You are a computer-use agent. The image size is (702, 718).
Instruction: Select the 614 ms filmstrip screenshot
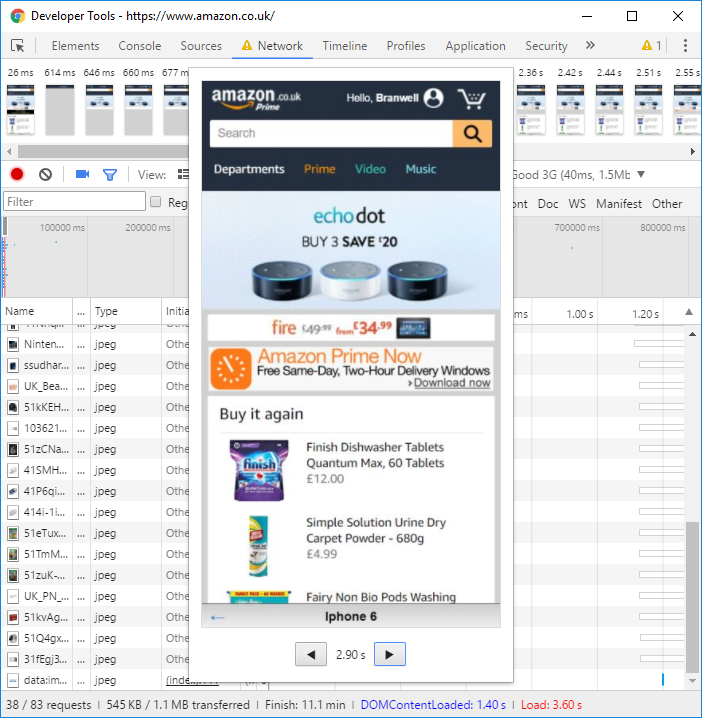click(x=60, y=110)
